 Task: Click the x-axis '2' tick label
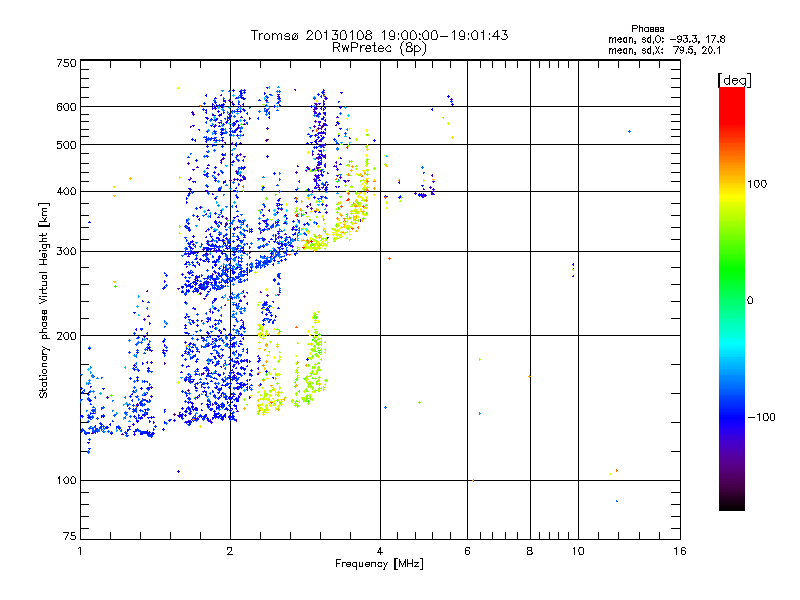tap(230, 551)
